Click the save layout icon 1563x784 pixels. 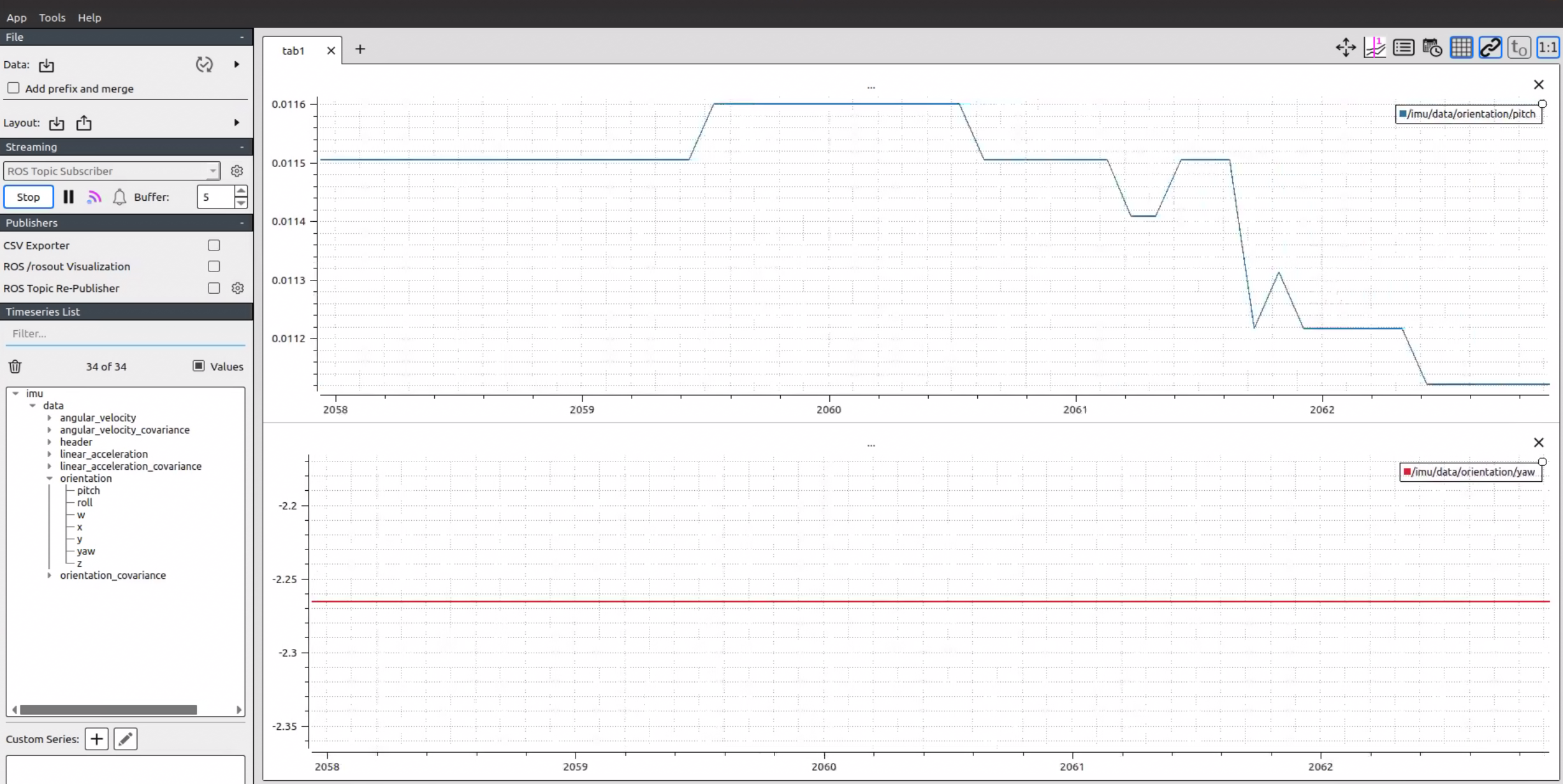84,123
